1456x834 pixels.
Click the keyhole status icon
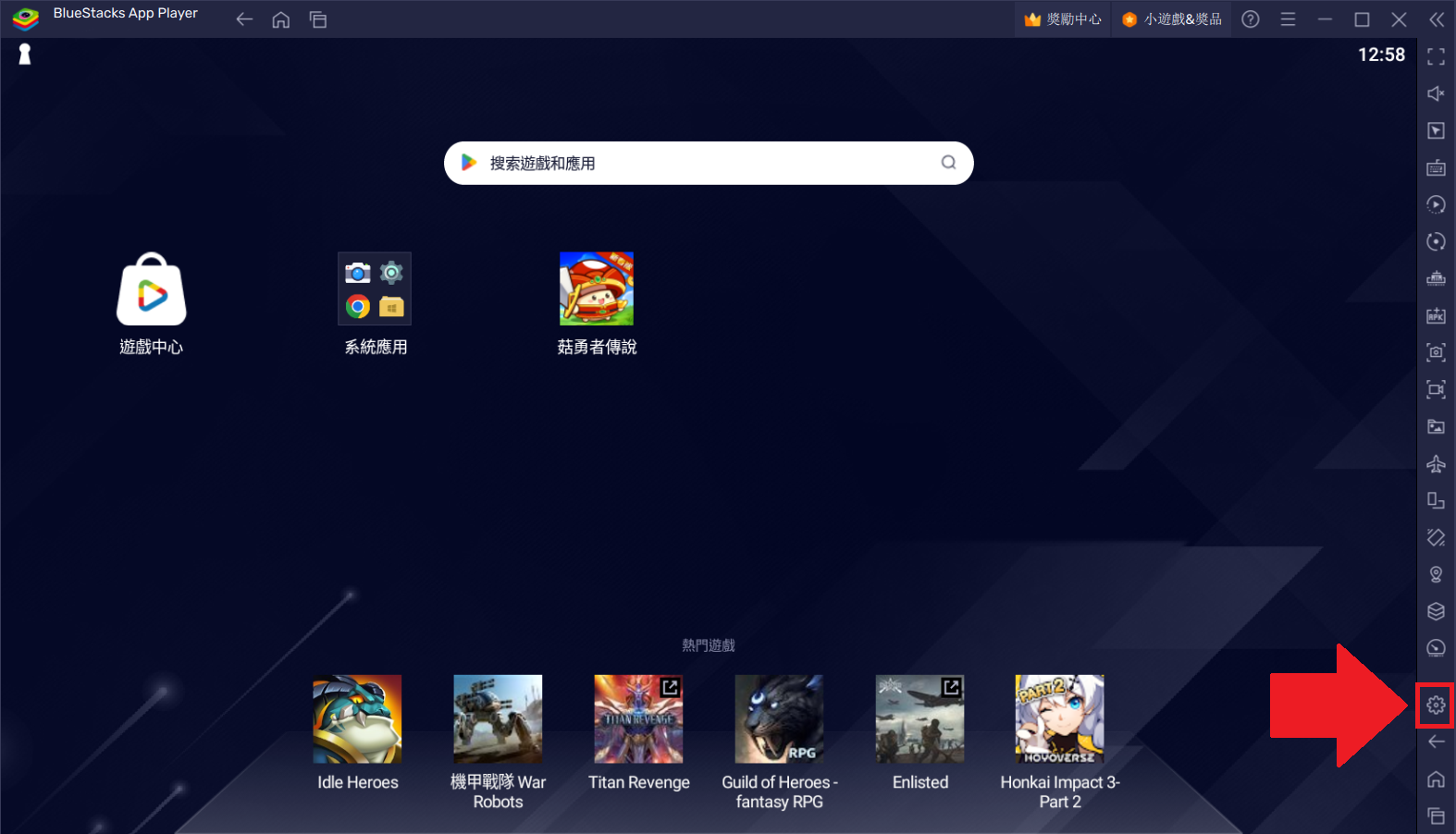(25, 55)
